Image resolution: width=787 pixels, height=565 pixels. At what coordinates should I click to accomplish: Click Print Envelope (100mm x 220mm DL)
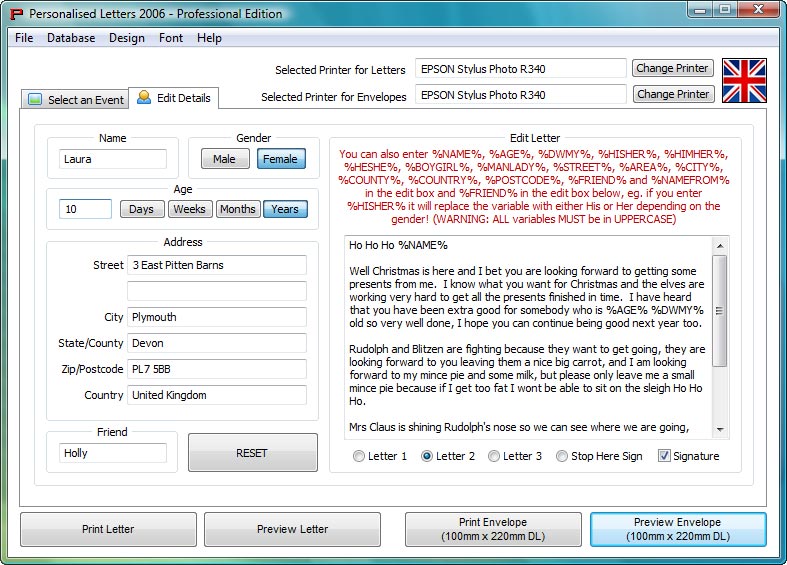pyautogui.click(x=493, y=529)
